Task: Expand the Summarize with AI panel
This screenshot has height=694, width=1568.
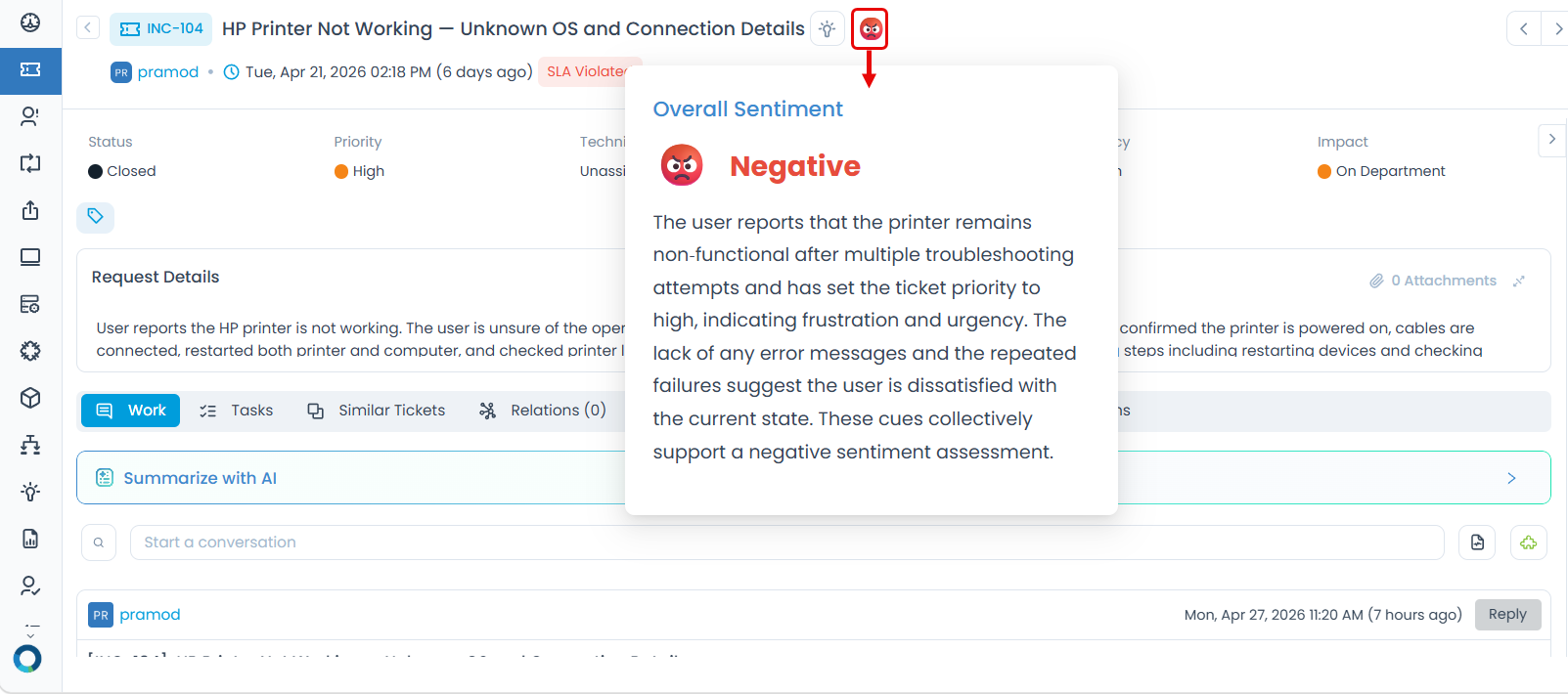Action: tap(1510, 478)
